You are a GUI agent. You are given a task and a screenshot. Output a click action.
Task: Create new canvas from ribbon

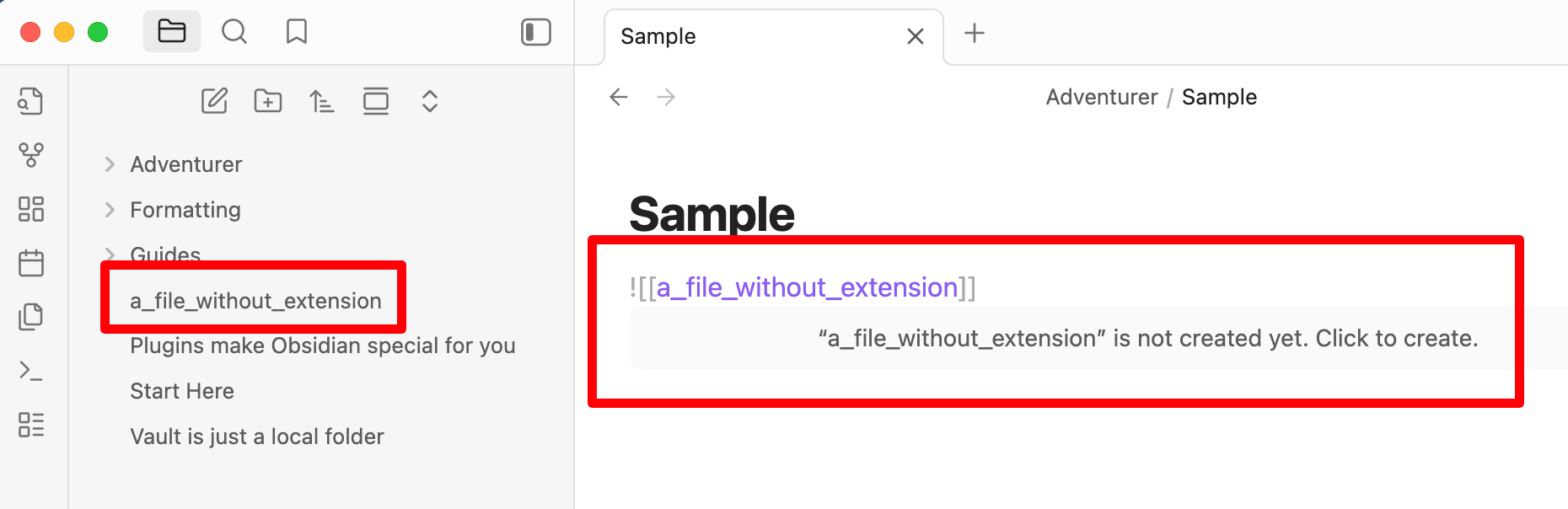point(31,209)
